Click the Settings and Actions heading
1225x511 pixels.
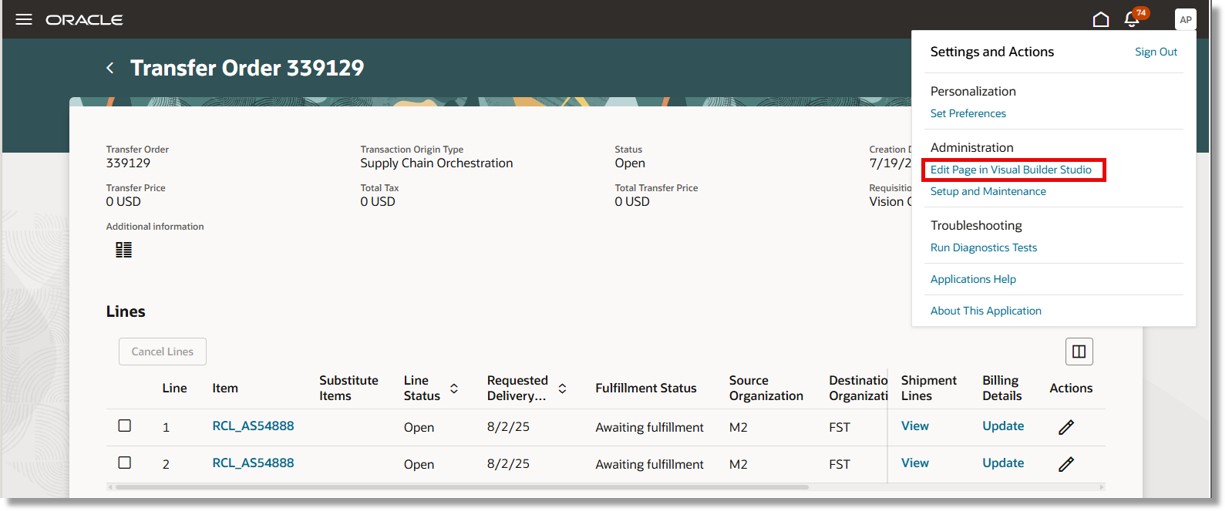(x=992, y=52)
